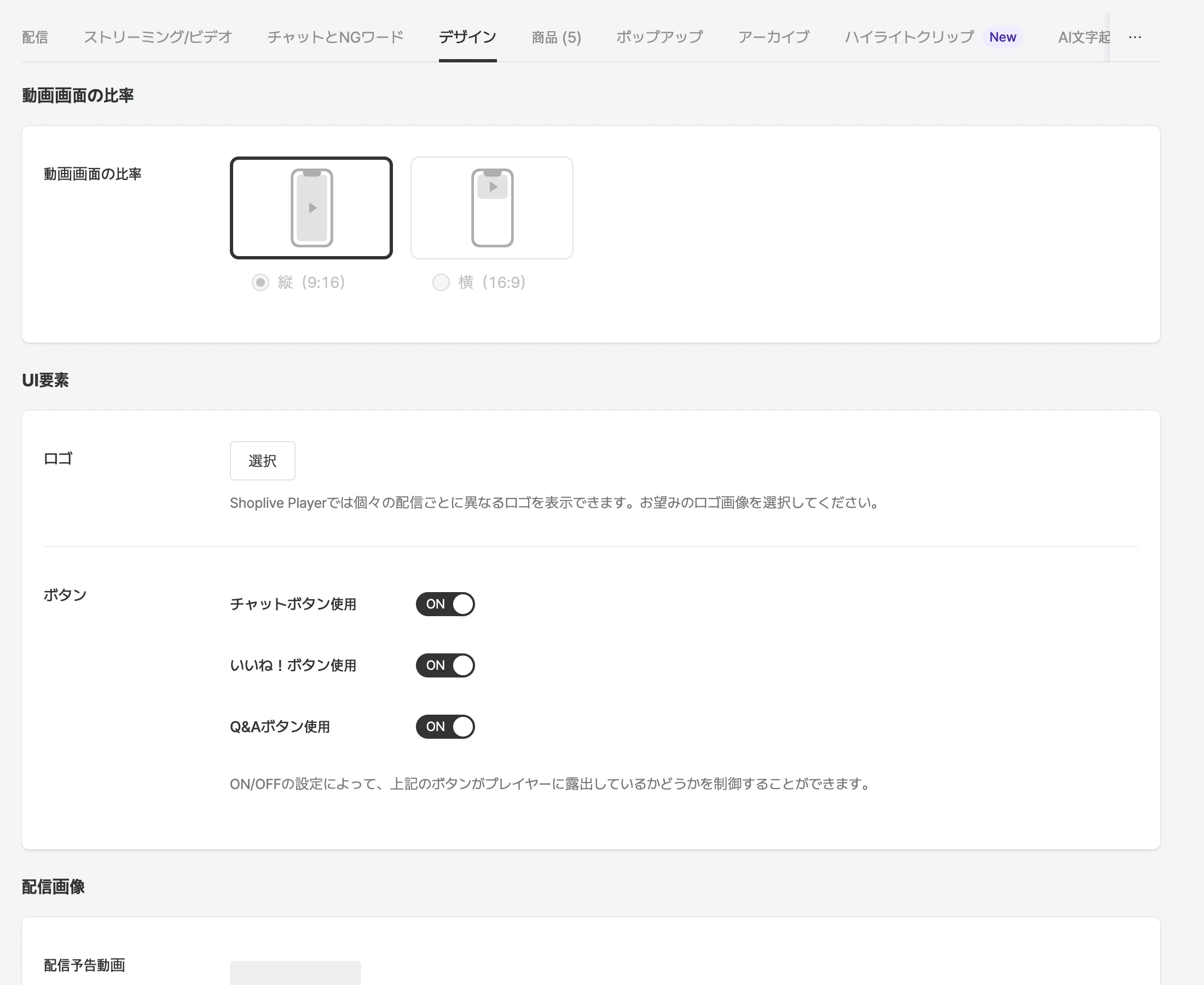Select the 縦 (9:16) radio button
Image resolution: width=1204 pixels, height=985 pixels.
tap(261, 282)
